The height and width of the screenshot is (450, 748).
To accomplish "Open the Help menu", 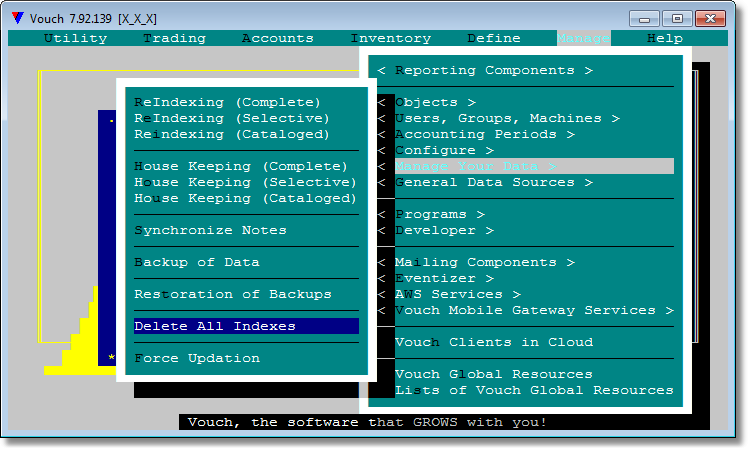I will pyautogui.click(x=665, y=38).
